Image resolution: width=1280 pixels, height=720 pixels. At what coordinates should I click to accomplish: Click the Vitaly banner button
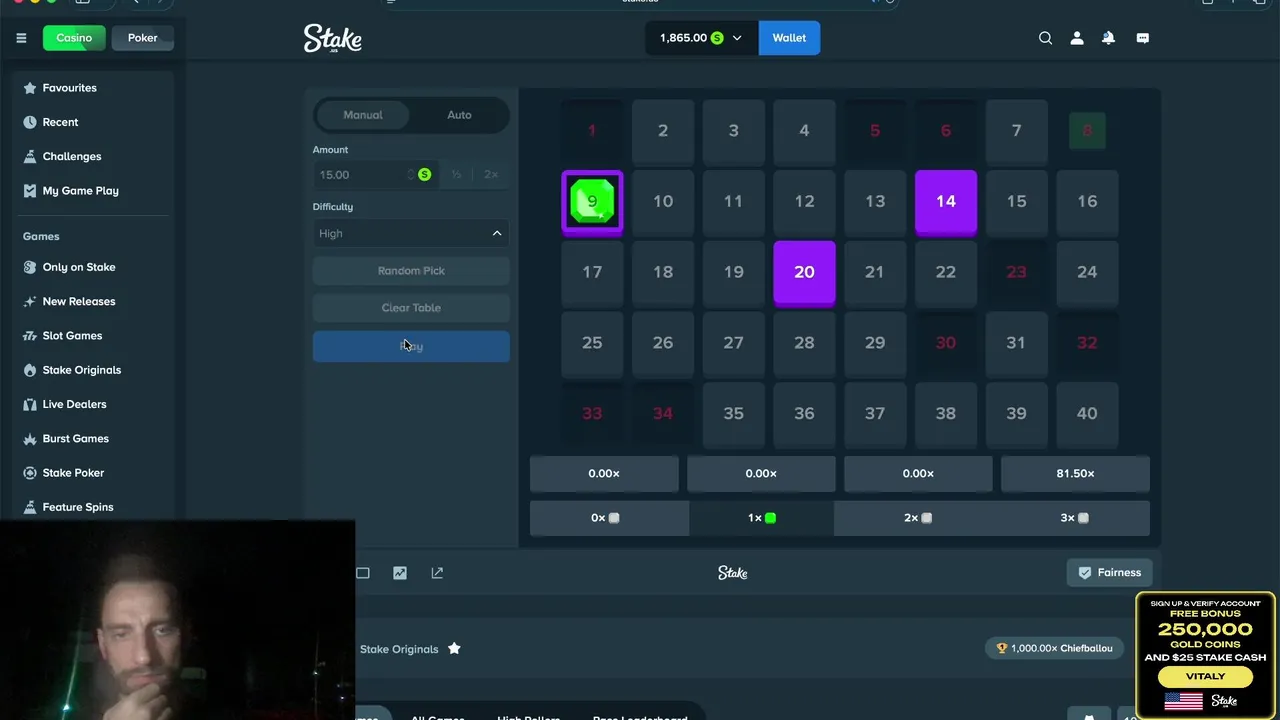[1205, 676]
